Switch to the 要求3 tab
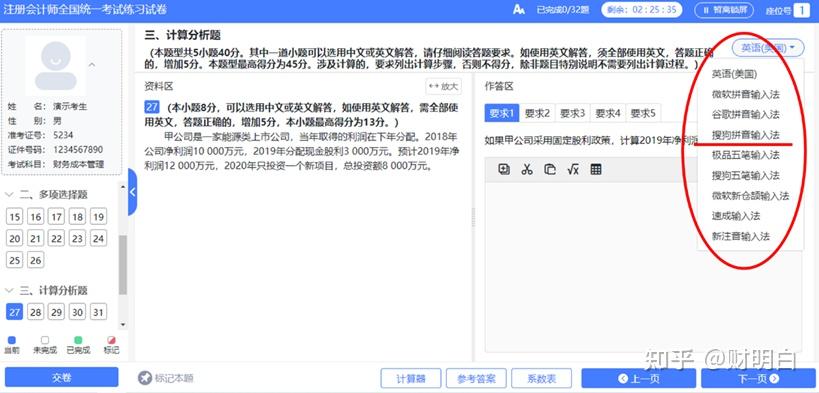Image resolution: width=819 pixels, height=393 pixels. pos(572,113)
